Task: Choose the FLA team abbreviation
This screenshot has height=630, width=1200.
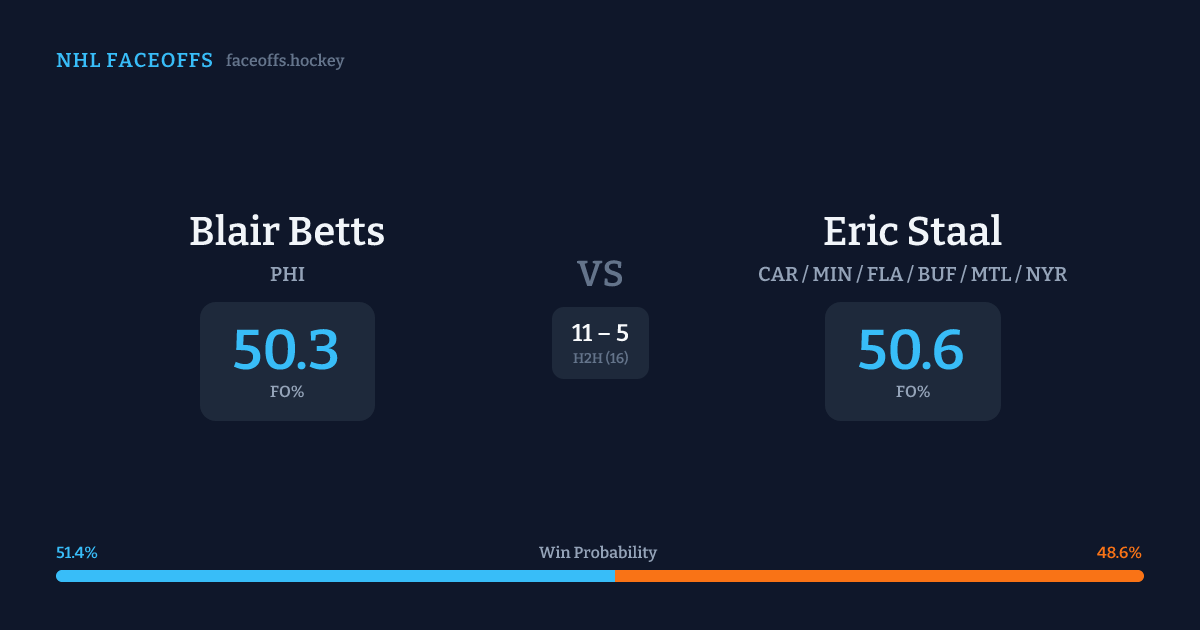Action: click(x=885, y=274)
